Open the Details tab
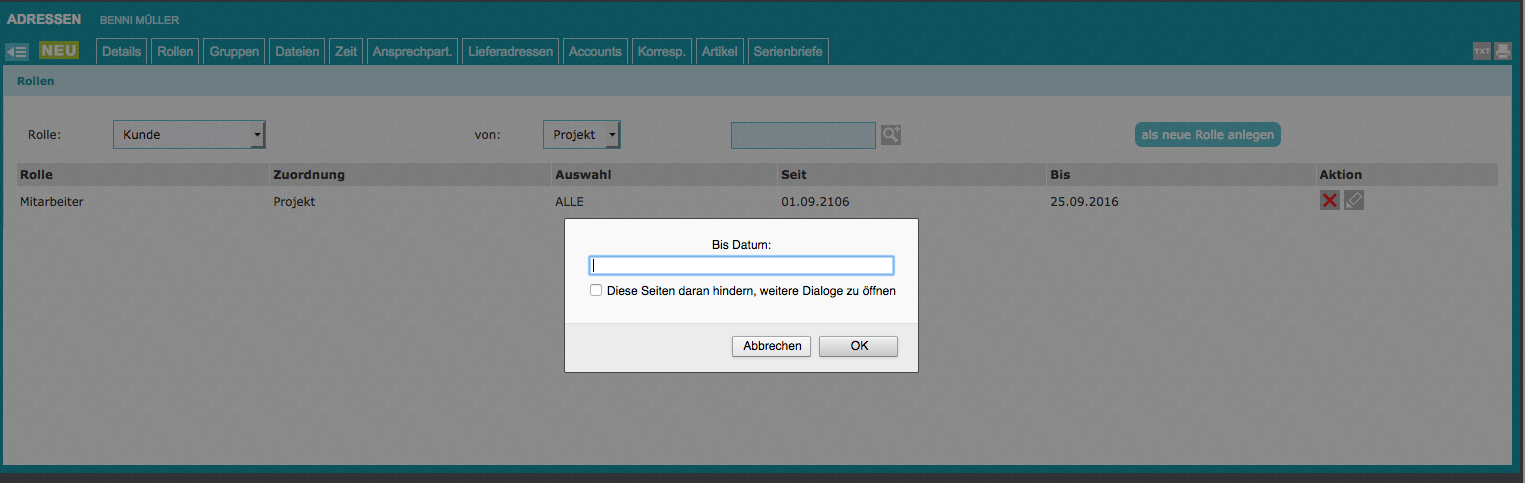 click(x=121, y=52)
